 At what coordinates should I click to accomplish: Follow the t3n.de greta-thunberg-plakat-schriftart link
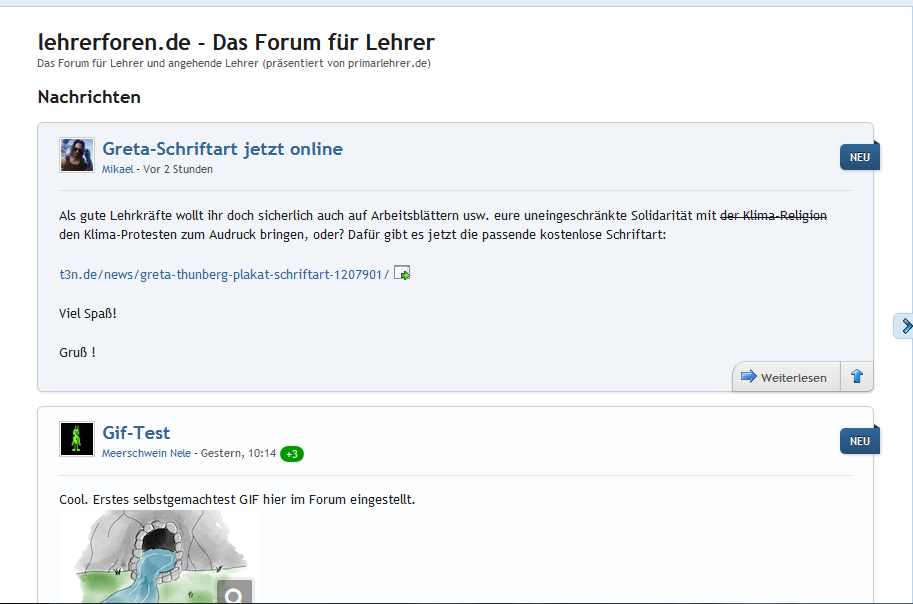[224, 274]
